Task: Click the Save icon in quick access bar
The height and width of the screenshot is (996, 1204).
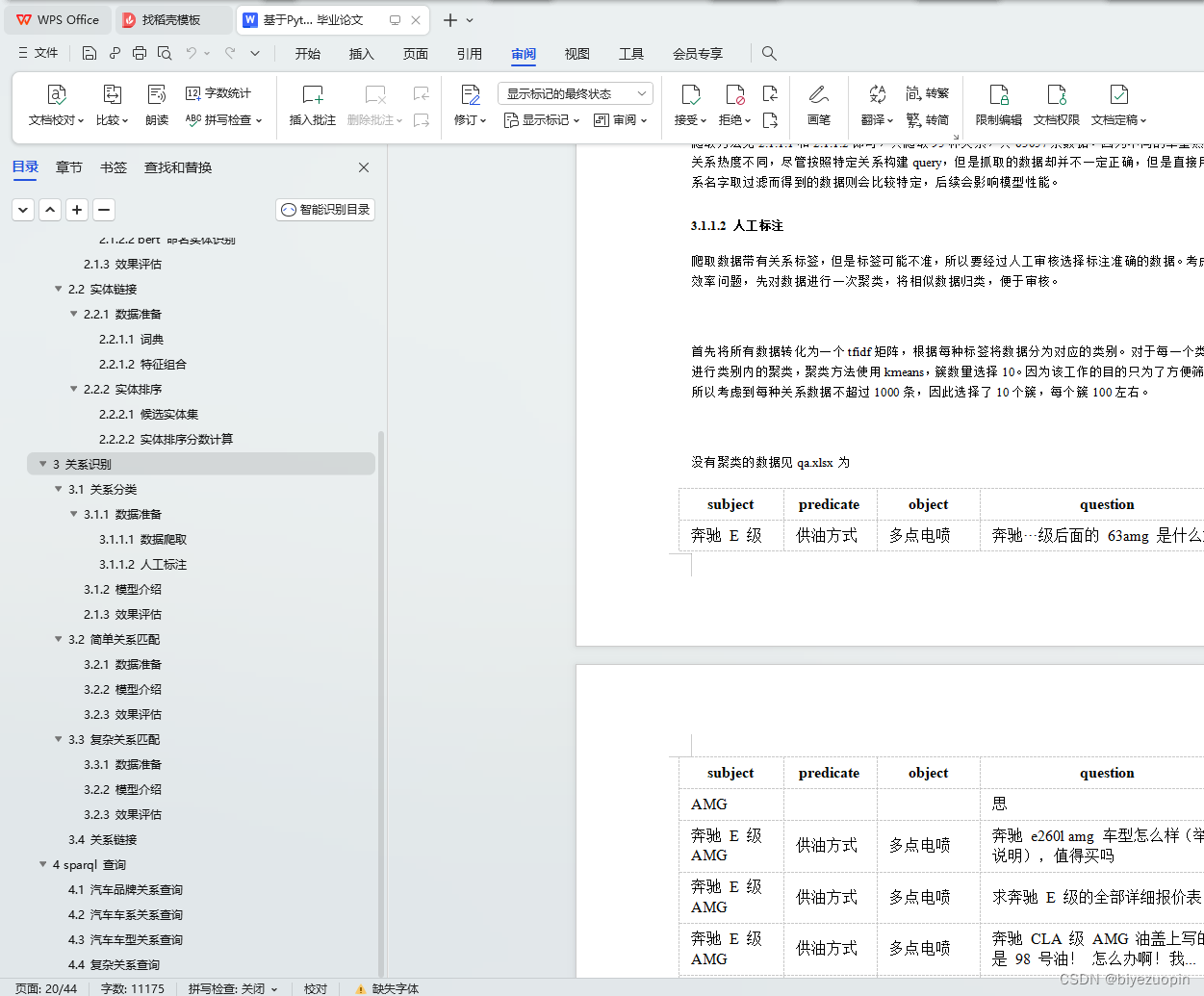Action: tap(90, 53)
